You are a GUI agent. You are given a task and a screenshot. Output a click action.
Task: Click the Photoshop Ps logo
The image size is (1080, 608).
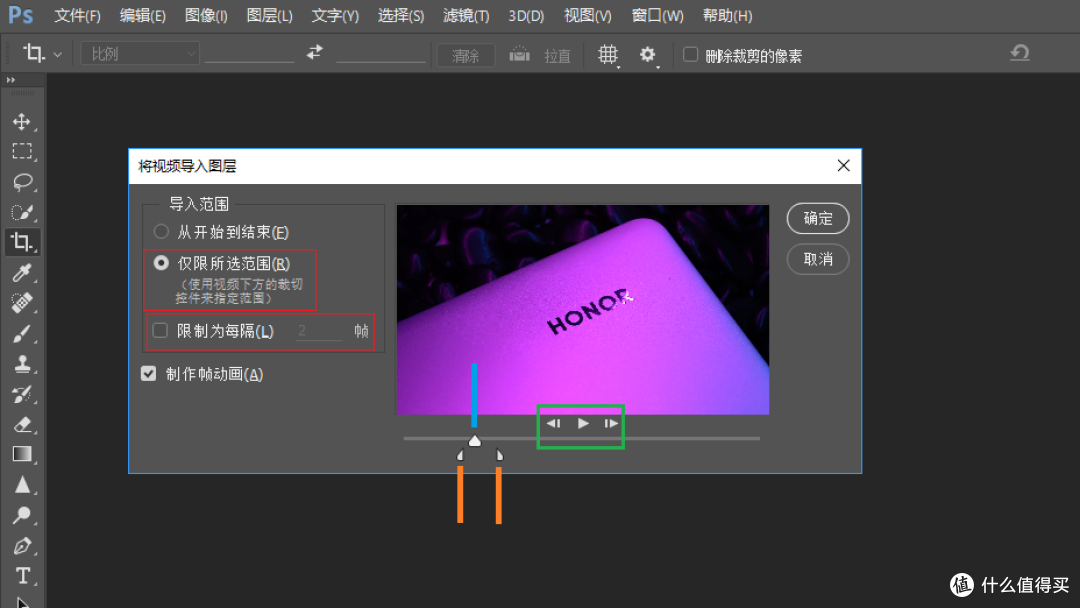20,14
